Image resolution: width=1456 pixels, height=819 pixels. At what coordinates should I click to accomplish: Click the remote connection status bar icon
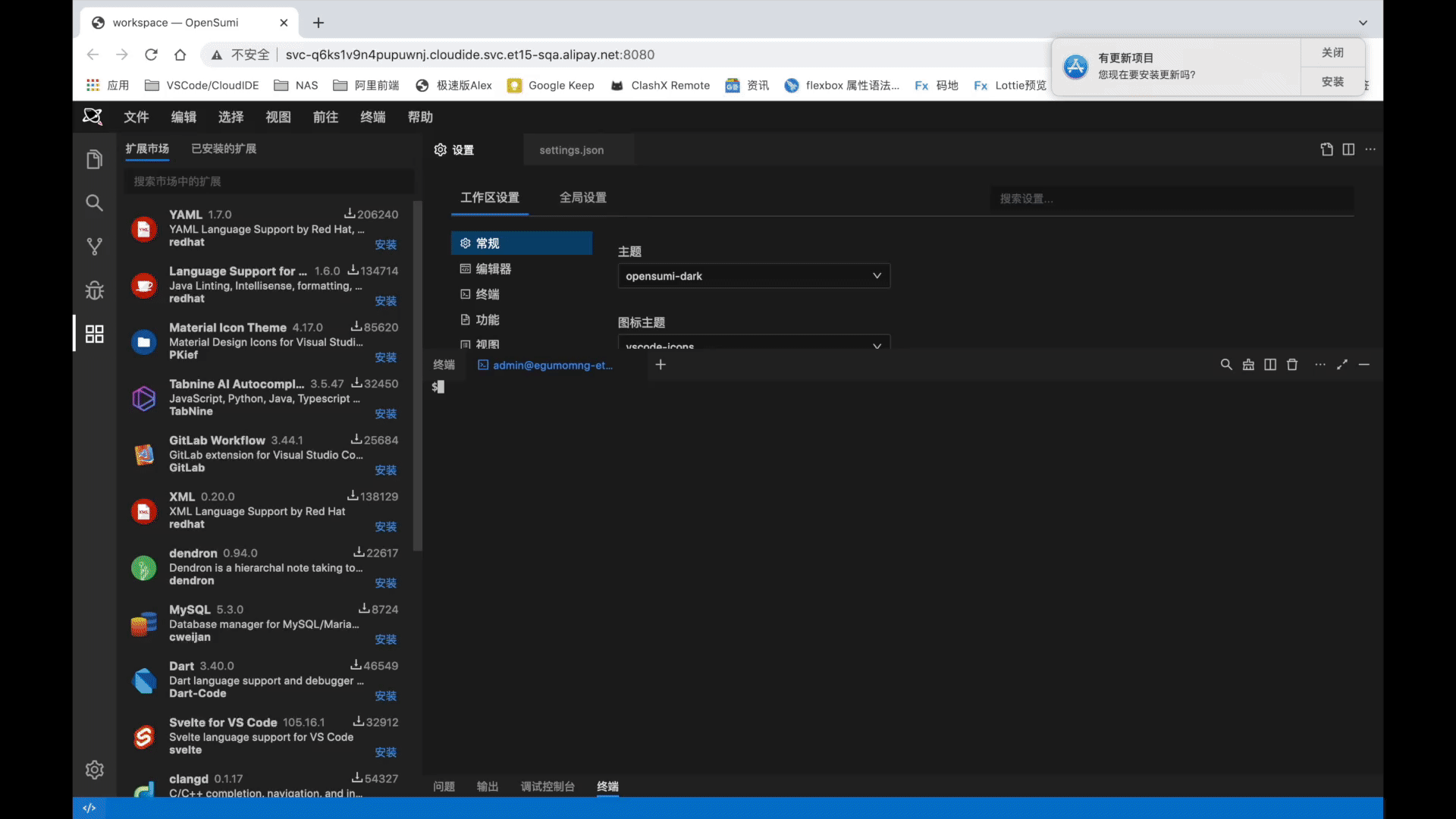pyautogui.click(x=89, y=808)
